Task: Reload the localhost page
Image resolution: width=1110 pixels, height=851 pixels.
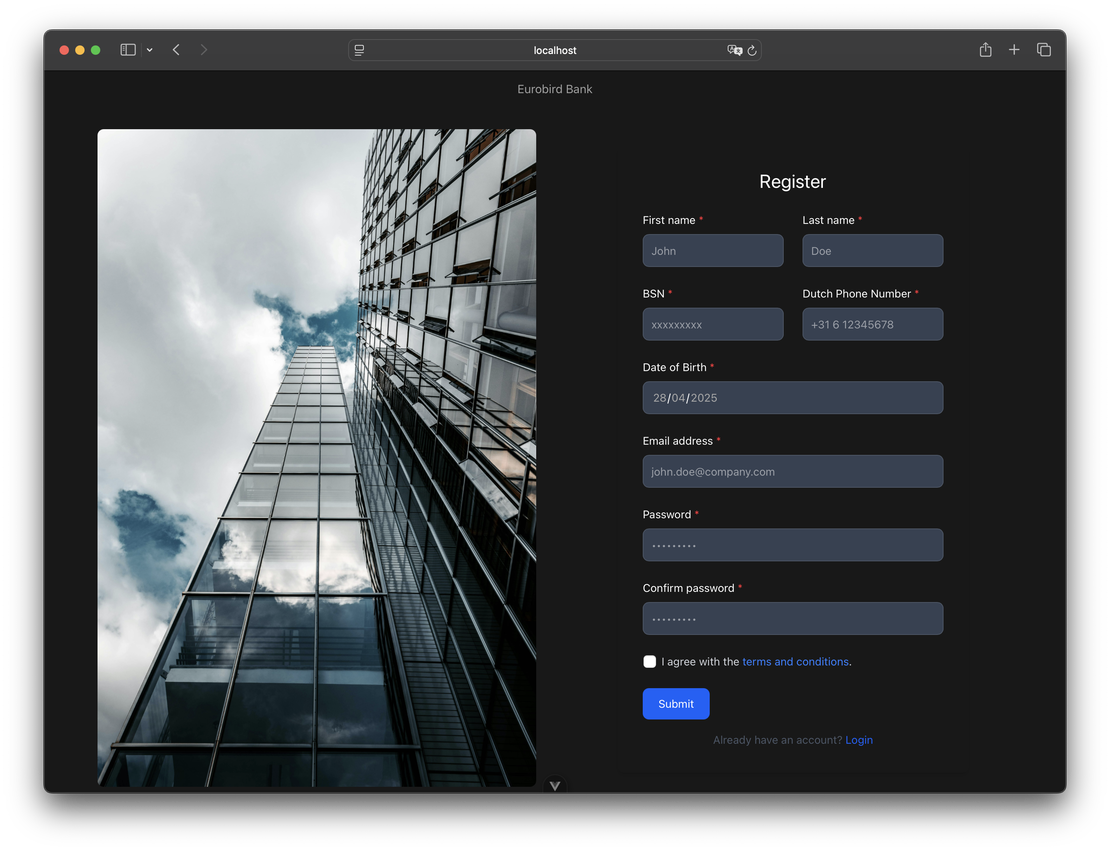Action: 753,50
